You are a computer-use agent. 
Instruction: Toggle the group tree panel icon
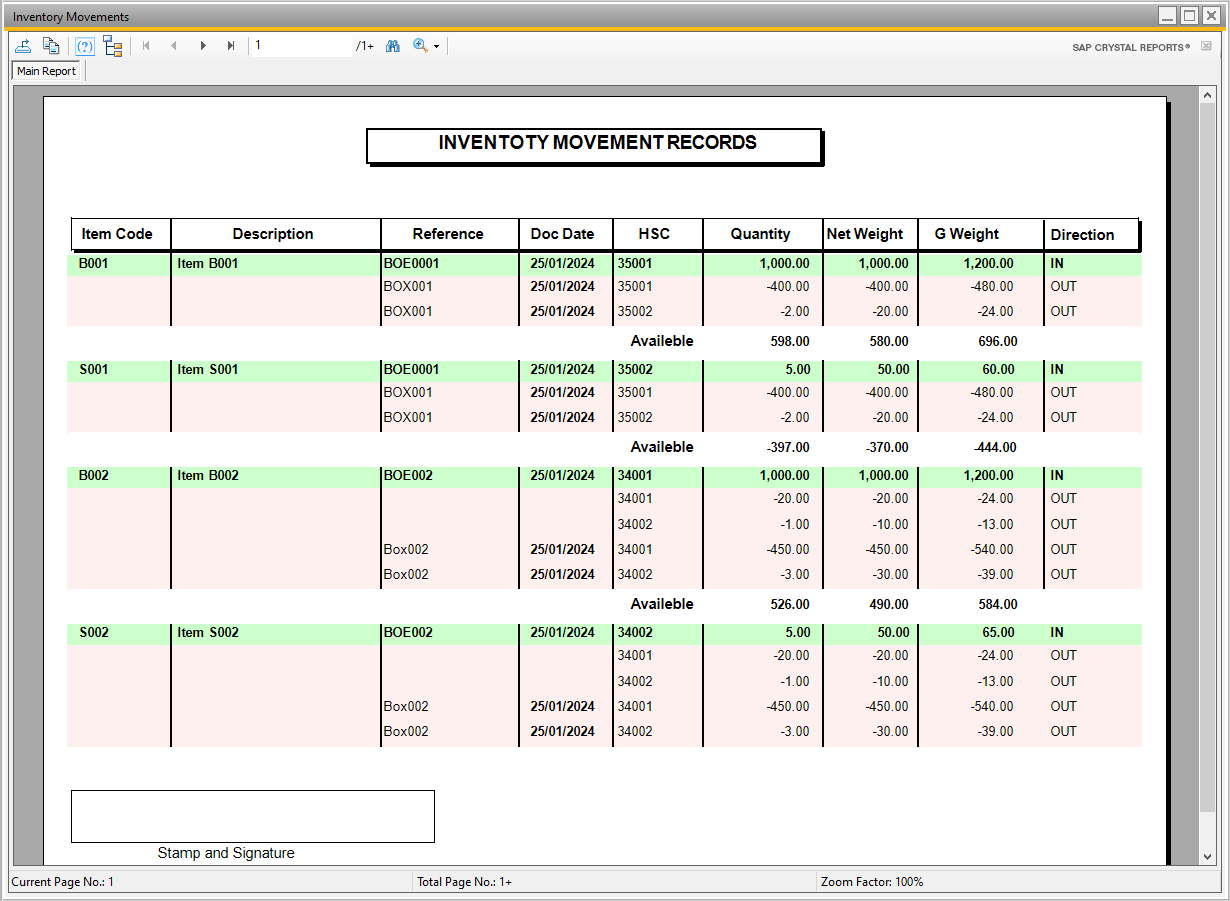tap(113, 46)
